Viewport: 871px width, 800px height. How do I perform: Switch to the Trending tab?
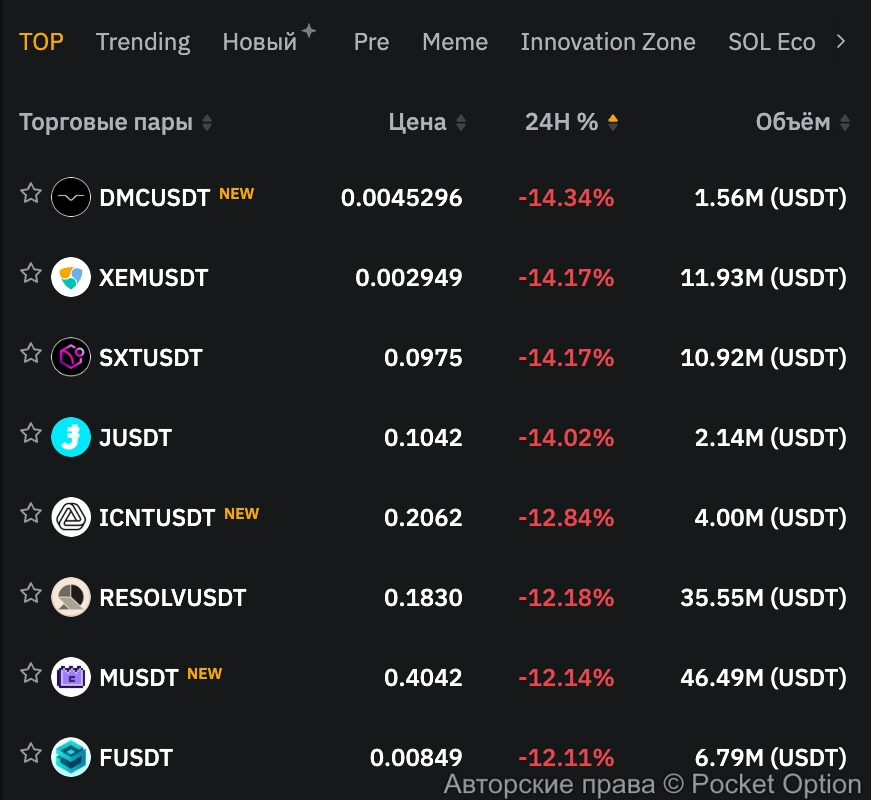tap(143, 42)
